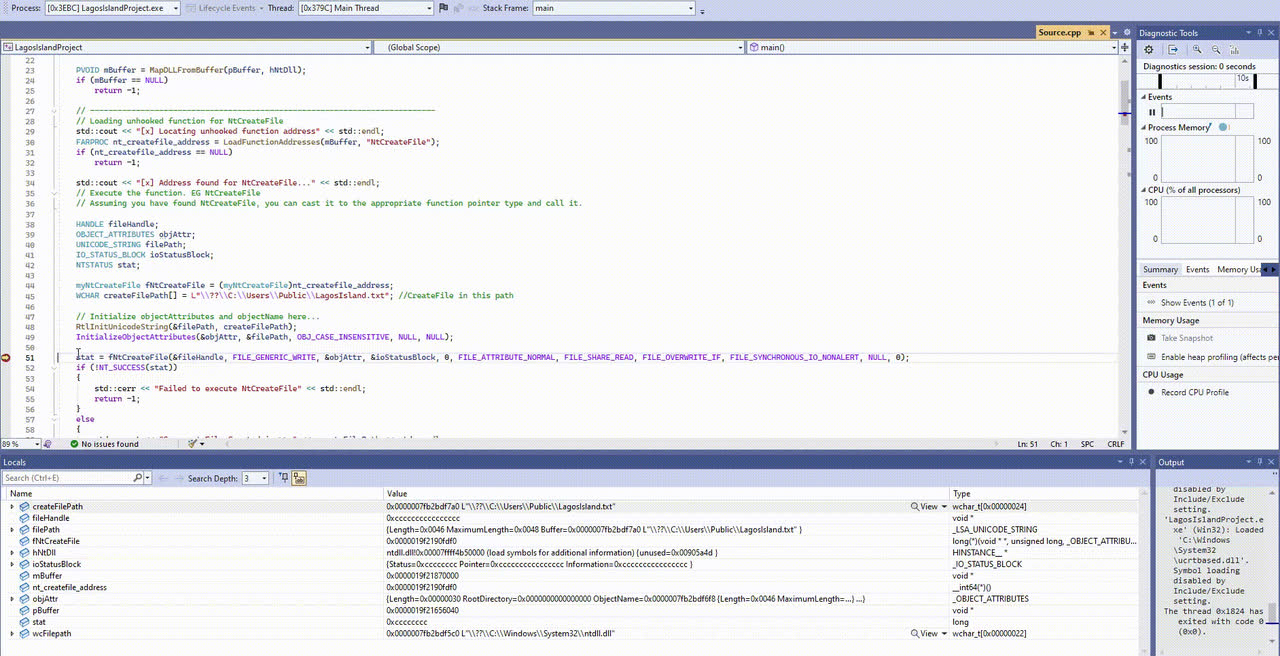Click Show Events (1 of 1) link
Screen dimensions: 1280x656
[x=1197, y=302]
